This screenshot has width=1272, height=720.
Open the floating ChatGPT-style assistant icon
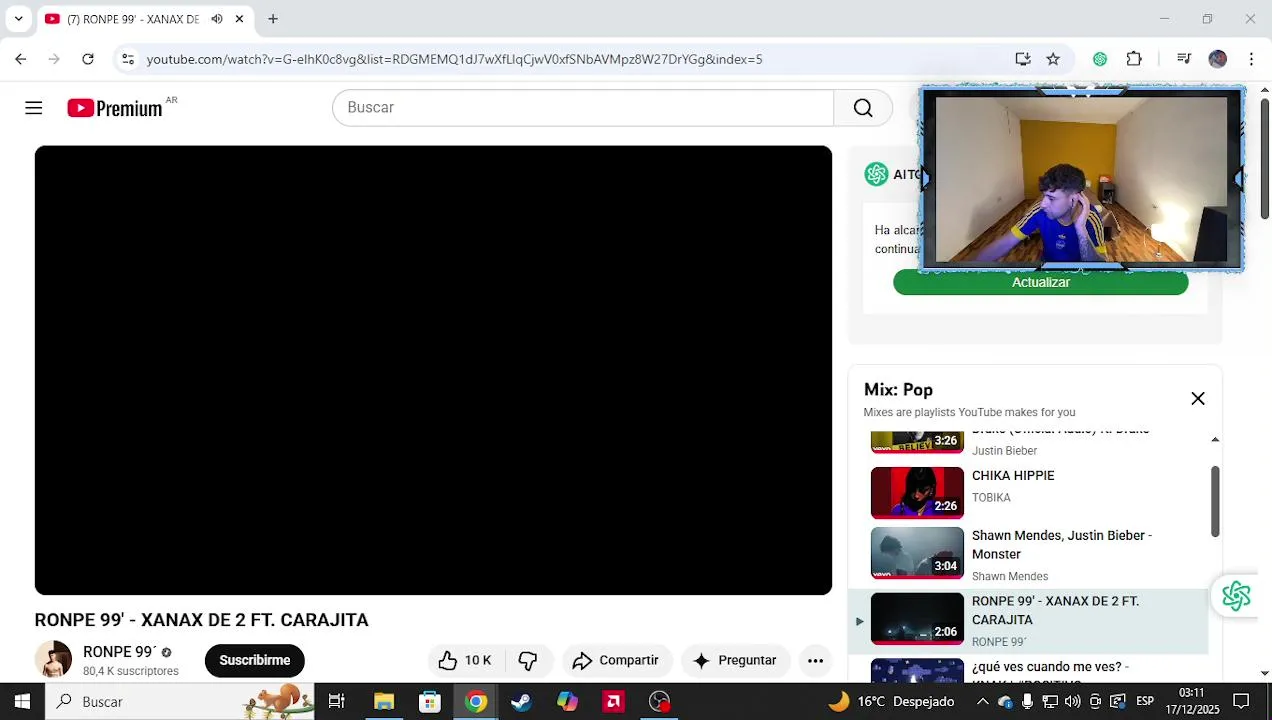(x=1237, y=596)
